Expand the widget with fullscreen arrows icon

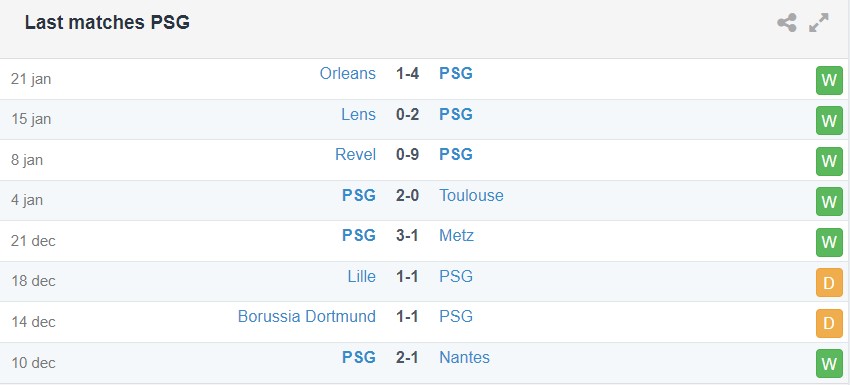click(x=819, y=23)
